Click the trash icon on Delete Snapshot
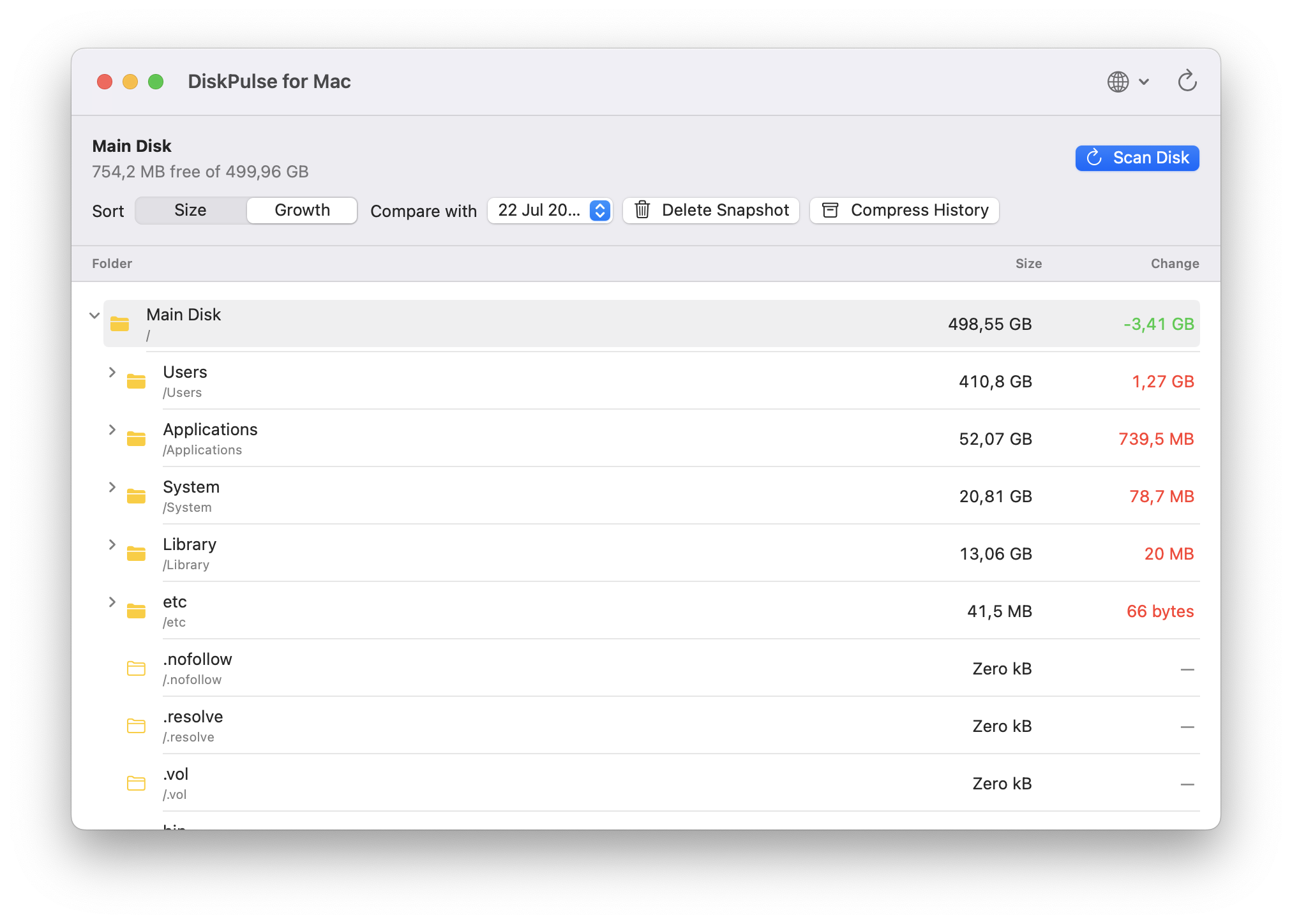Viewport: 1292px width, 924px height. point(642,210)
